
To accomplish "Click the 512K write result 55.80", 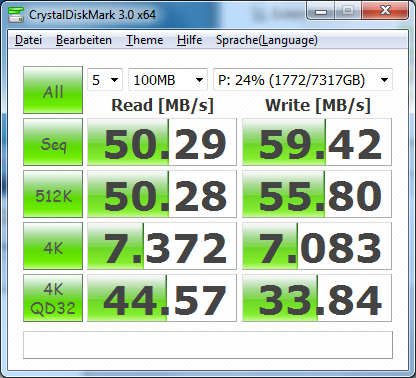I will tap(317, 194).
